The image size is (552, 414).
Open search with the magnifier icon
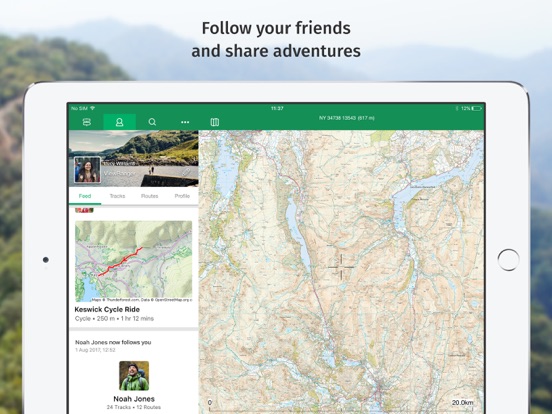tap(152, 122)
